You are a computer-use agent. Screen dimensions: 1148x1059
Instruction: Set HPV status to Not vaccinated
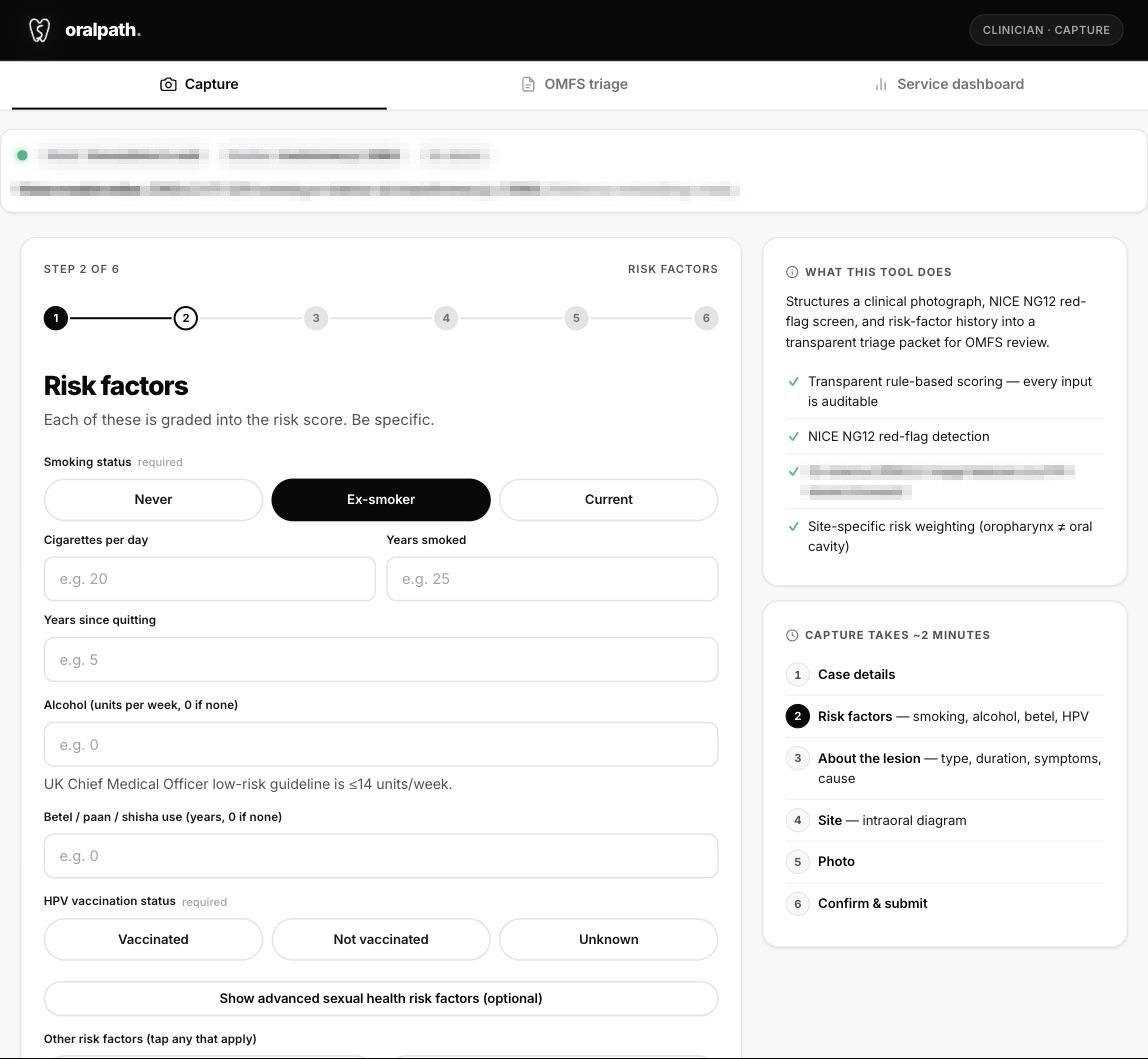pyautogui.click(x=381, y=940)
